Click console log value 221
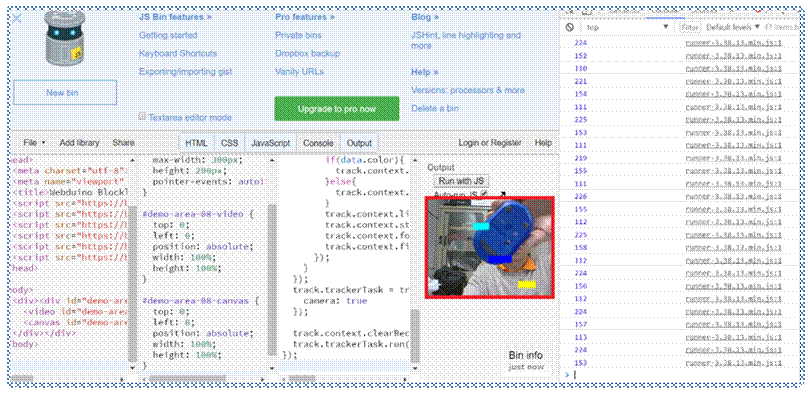810x393 pixels. [x=581, y=81]
